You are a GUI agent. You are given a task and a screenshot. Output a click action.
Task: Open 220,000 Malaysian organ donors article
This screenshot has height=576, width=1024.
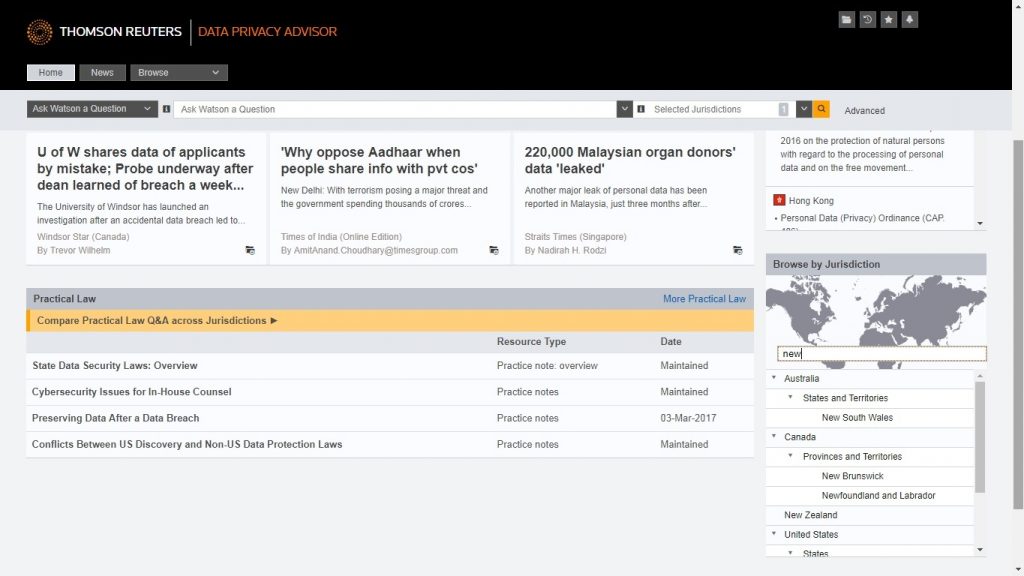click(x=630, y=160)
